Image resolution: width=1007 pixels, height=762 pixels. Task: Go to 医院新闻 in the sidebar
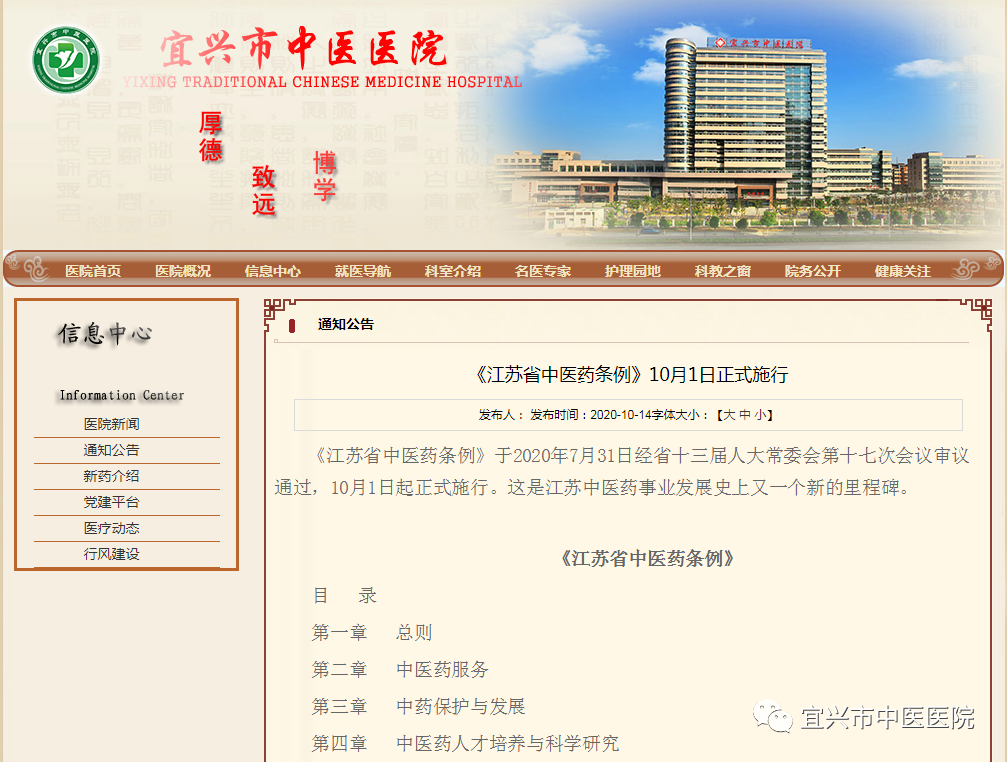pos(111,424)
